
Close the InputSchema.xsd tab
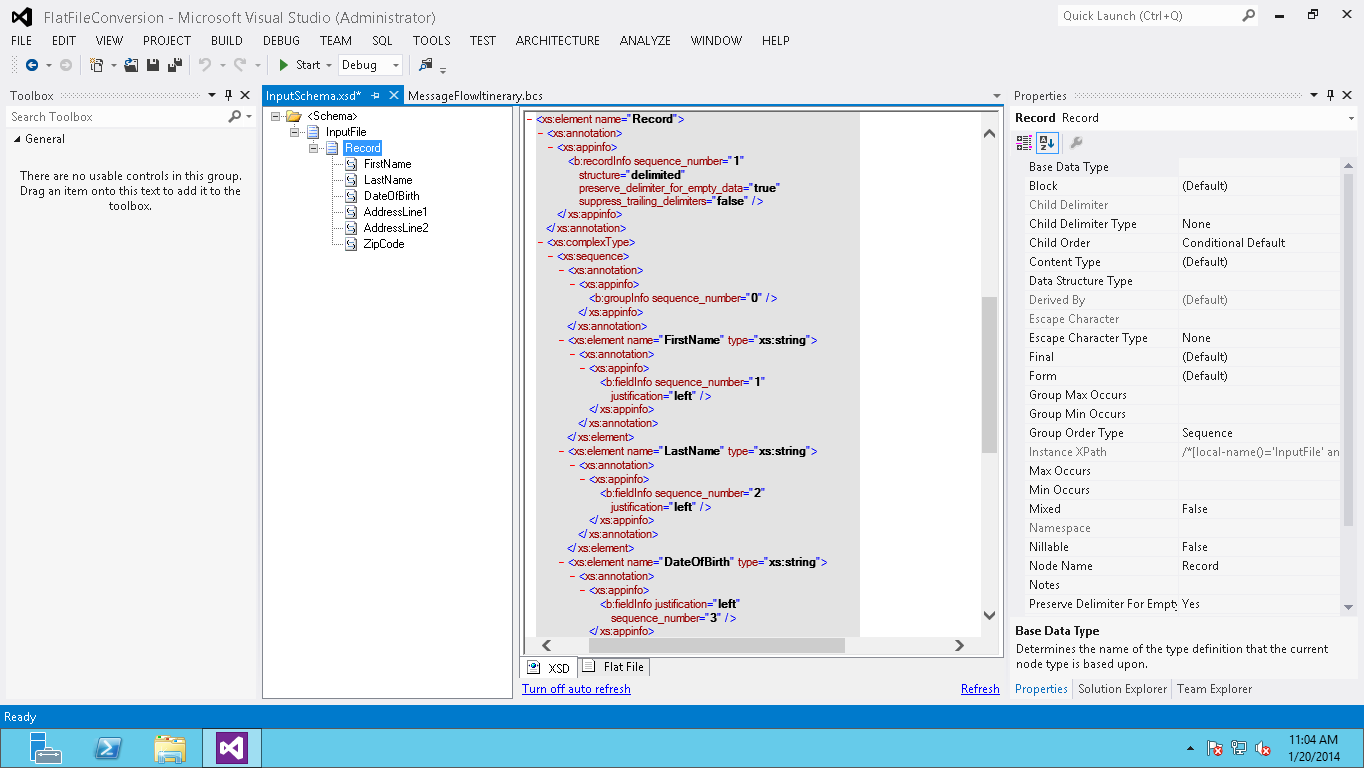pos(394,96)
